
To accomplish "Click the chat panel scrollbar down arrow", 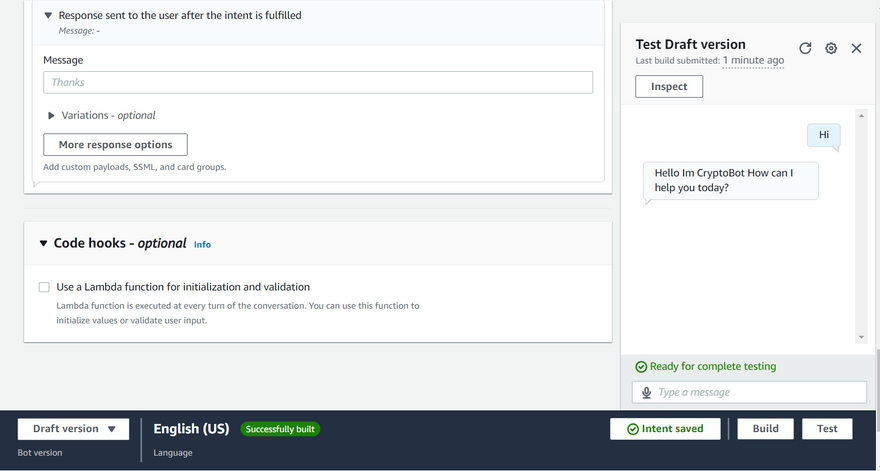I will pos(860,338).
